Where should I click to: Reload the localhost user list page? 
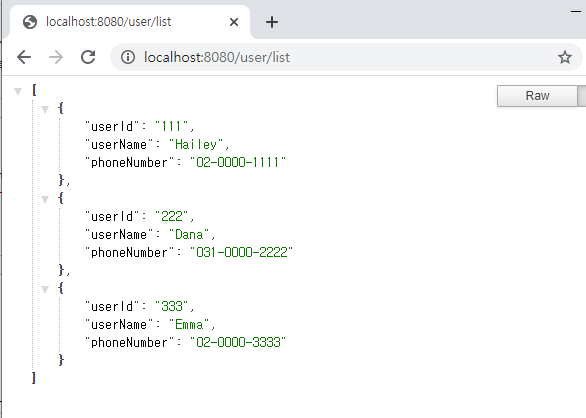pyautogui.click(x=88, y=57)
